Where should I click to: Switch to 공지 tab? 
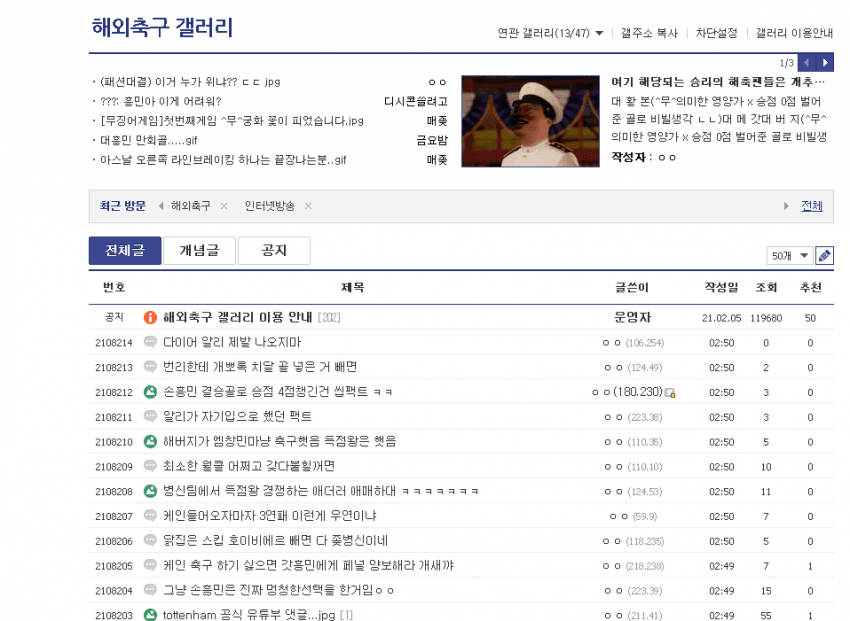point(274,250)
